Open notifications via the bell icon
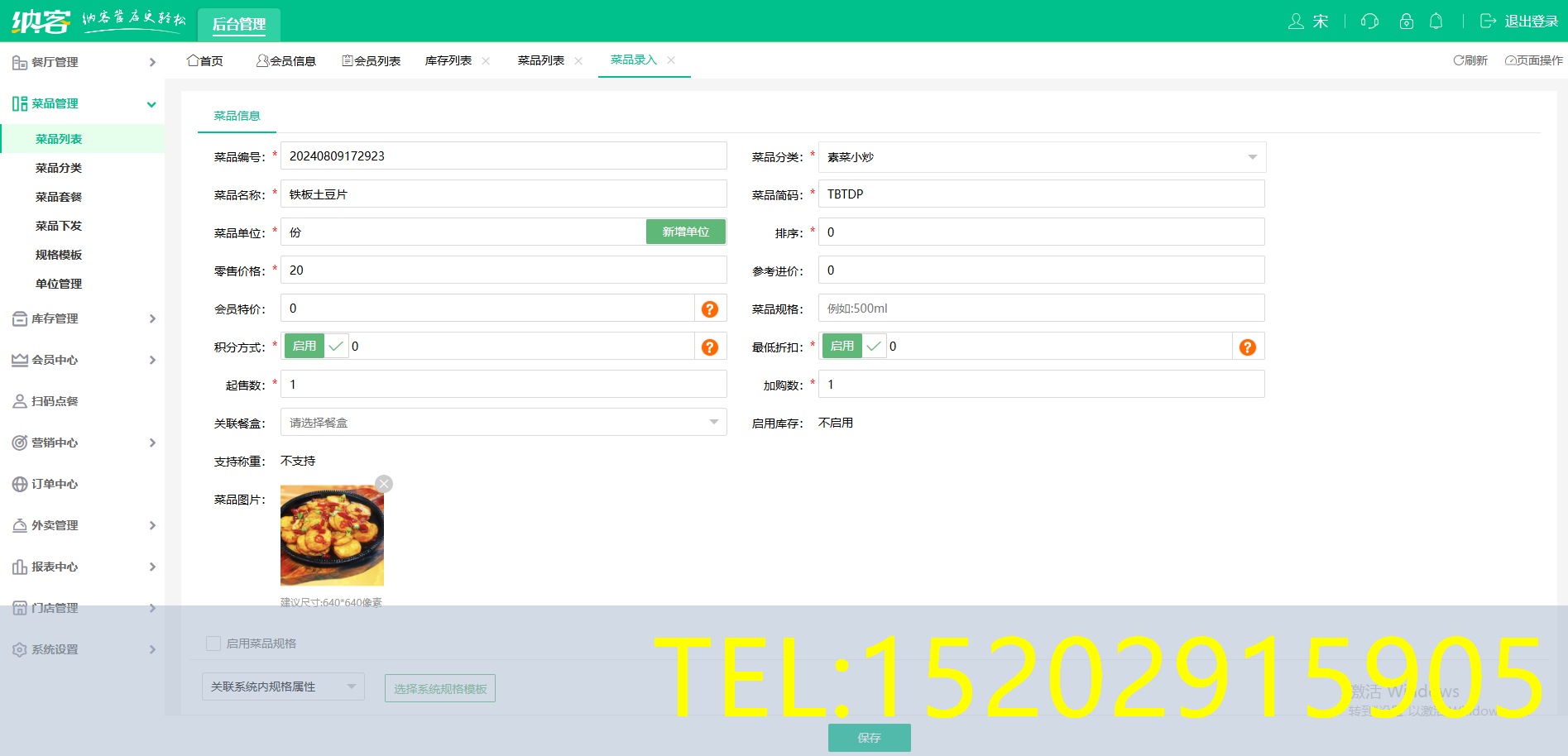This screenshot has height=756, width=1568. [1436, 21]
